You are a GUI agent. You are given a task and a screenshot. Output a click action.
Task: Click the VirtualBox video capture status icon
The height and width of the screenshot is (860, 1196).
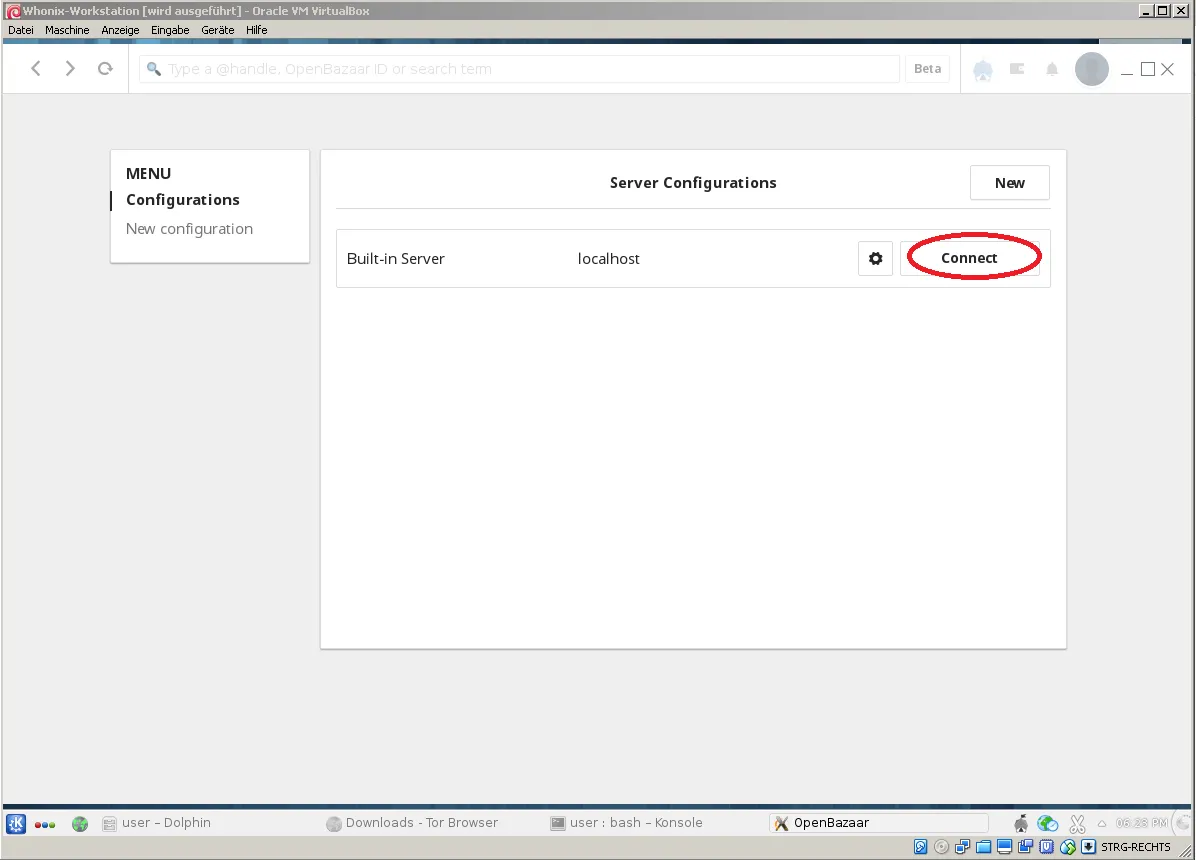(x=1025, y=846)
